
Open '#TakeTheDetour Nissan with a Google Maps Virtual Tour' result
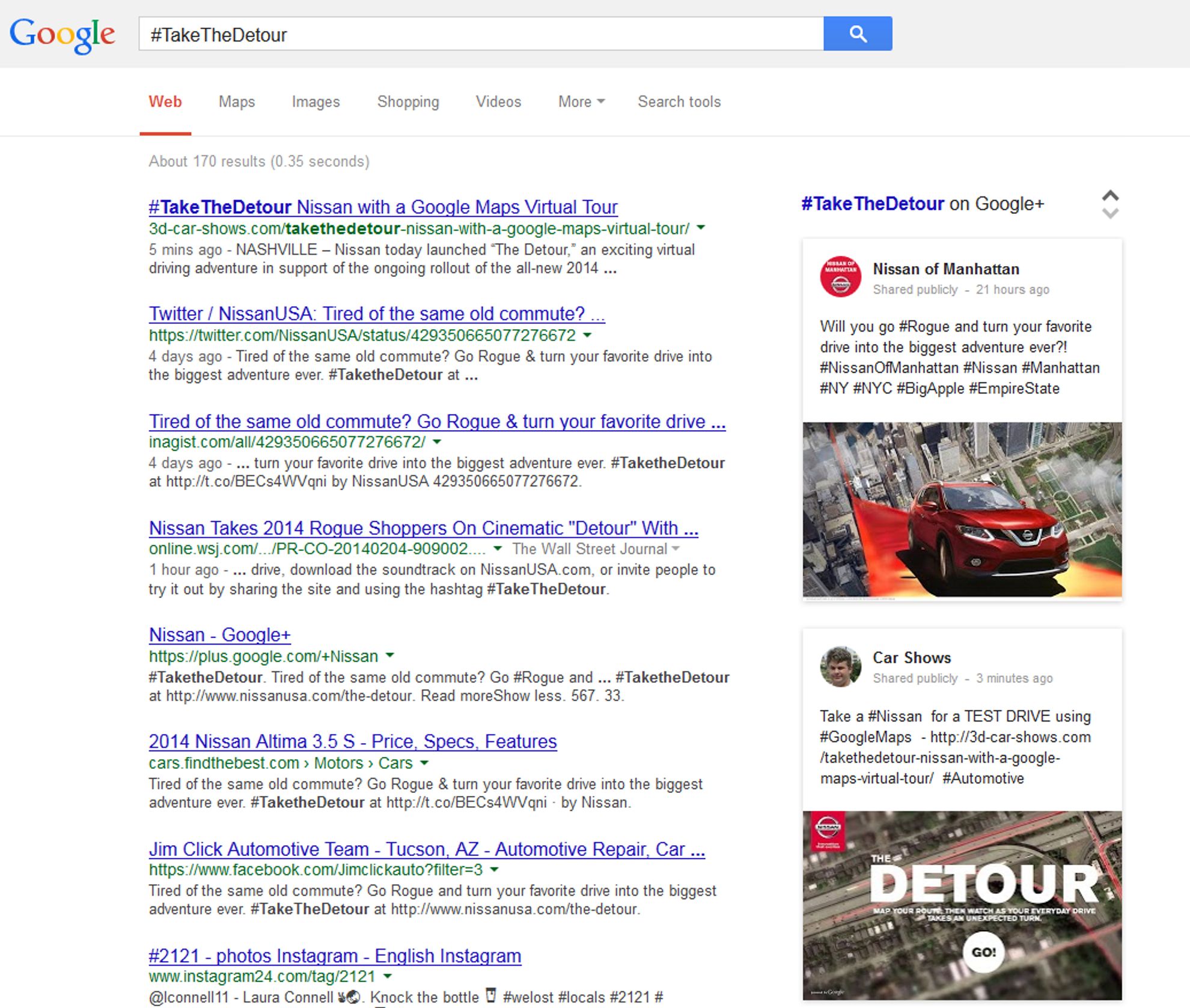click(383, 207)
